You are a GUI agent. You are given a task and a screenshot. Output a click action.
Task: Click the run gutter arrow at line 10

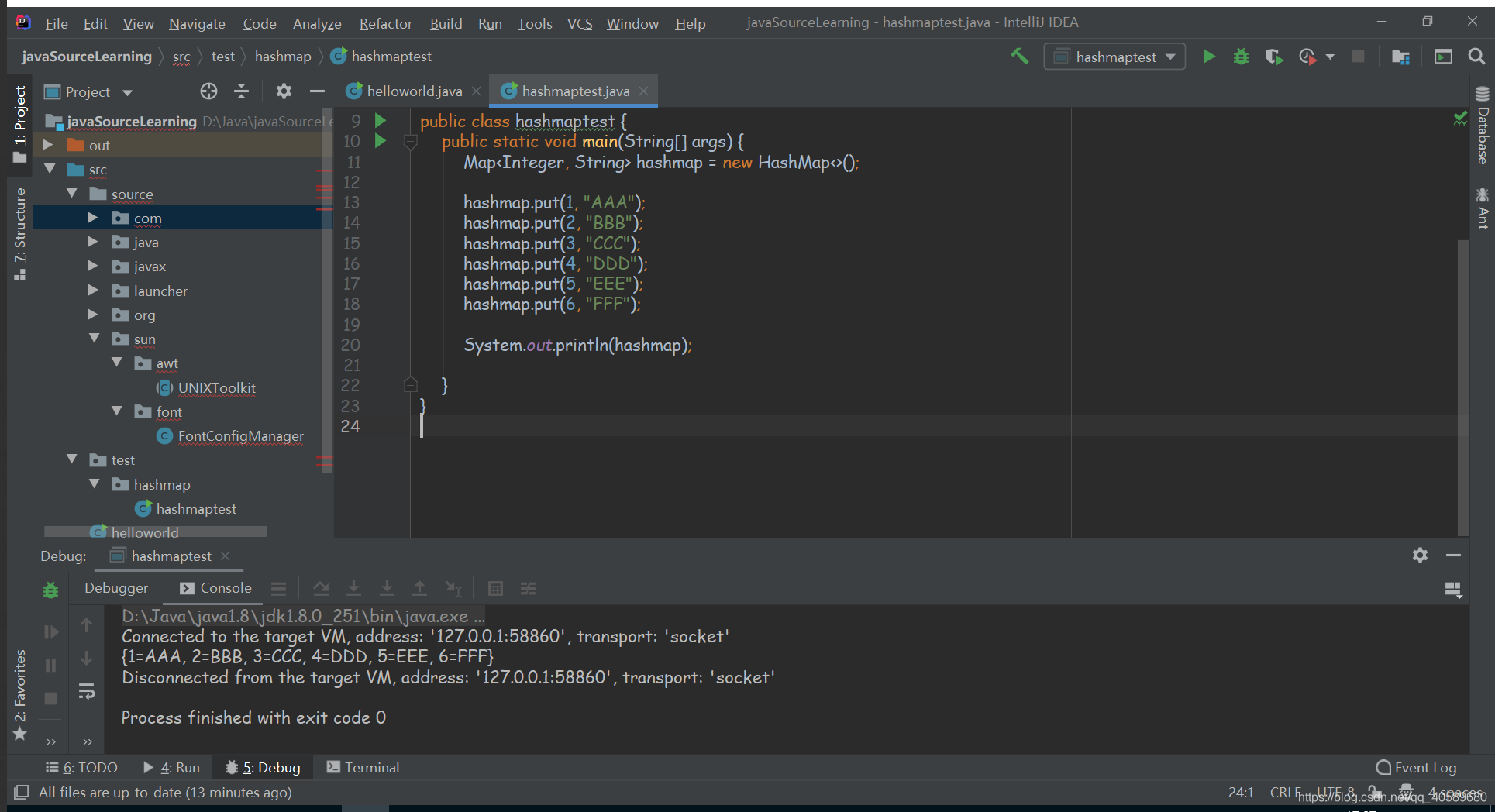381,141
